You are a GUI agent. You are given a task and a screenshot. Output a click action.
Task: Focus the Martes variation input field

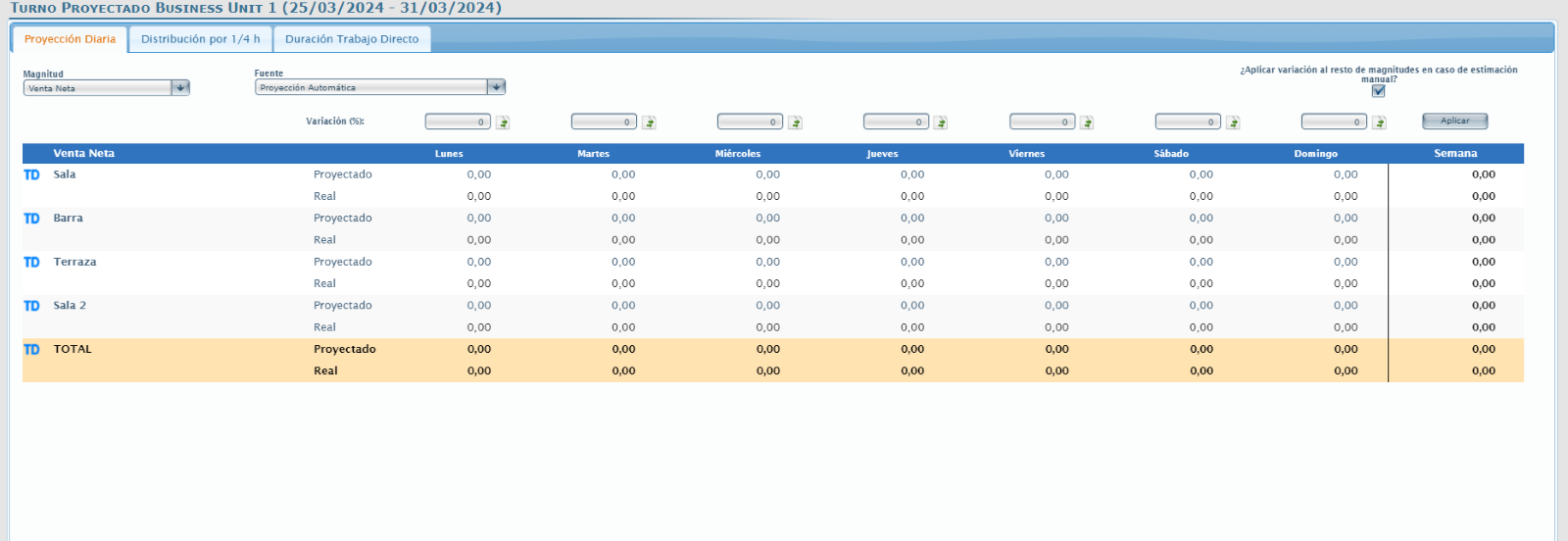click(x=604, y=122)
